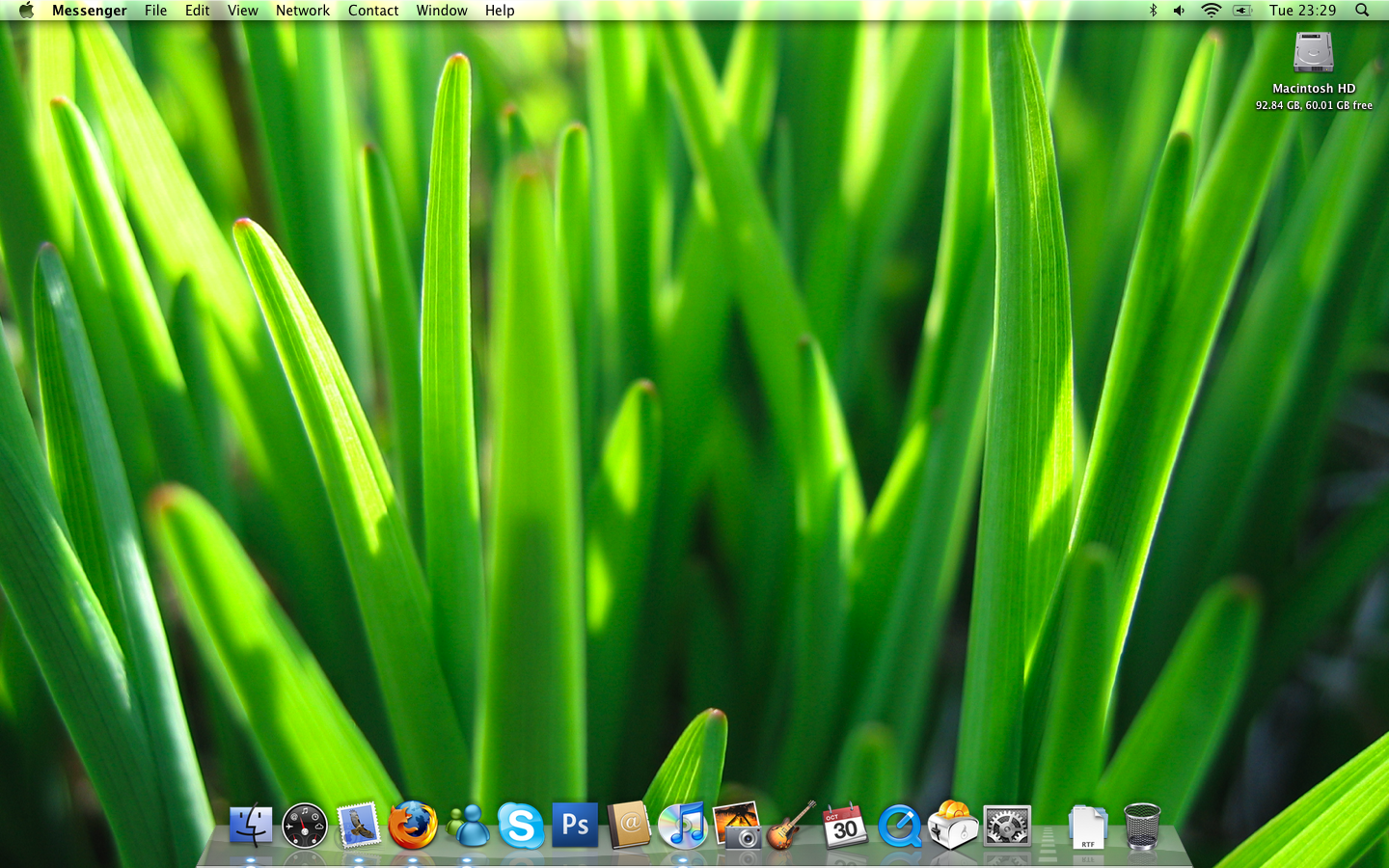Launch Firefox from the Dock

pyautogui.click(x=413, y=826)
